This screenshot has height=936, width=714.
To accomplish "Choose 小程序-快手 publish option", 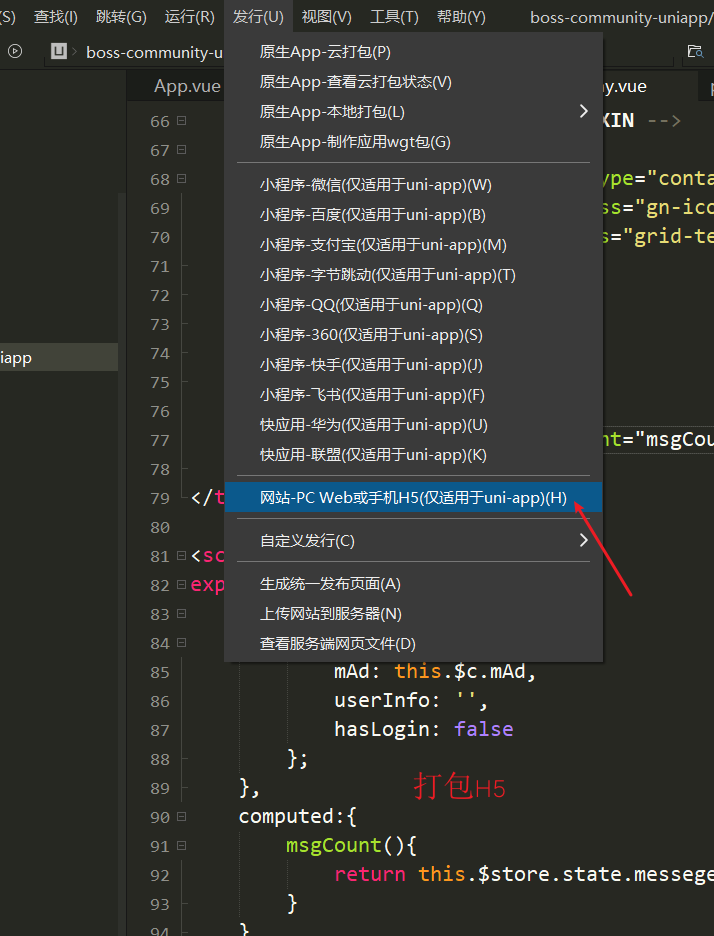I will (x=413, y=365).
